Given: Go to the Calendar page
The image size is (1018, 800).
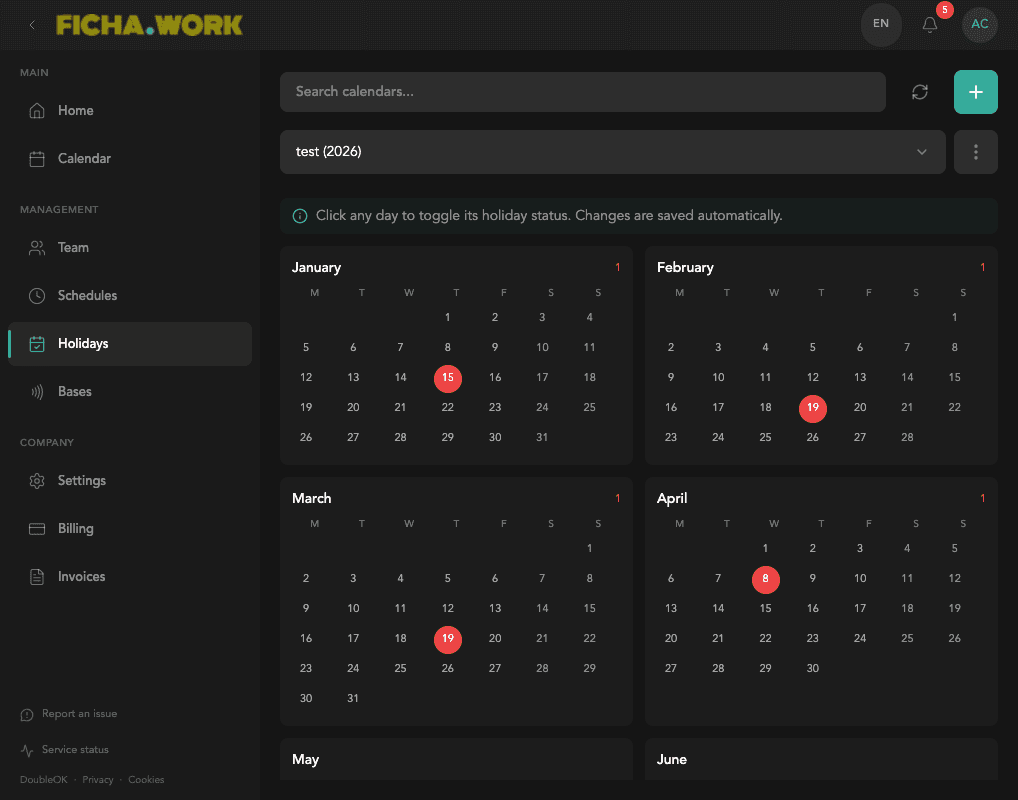Looking at the screenshot, I should (130, 158).
